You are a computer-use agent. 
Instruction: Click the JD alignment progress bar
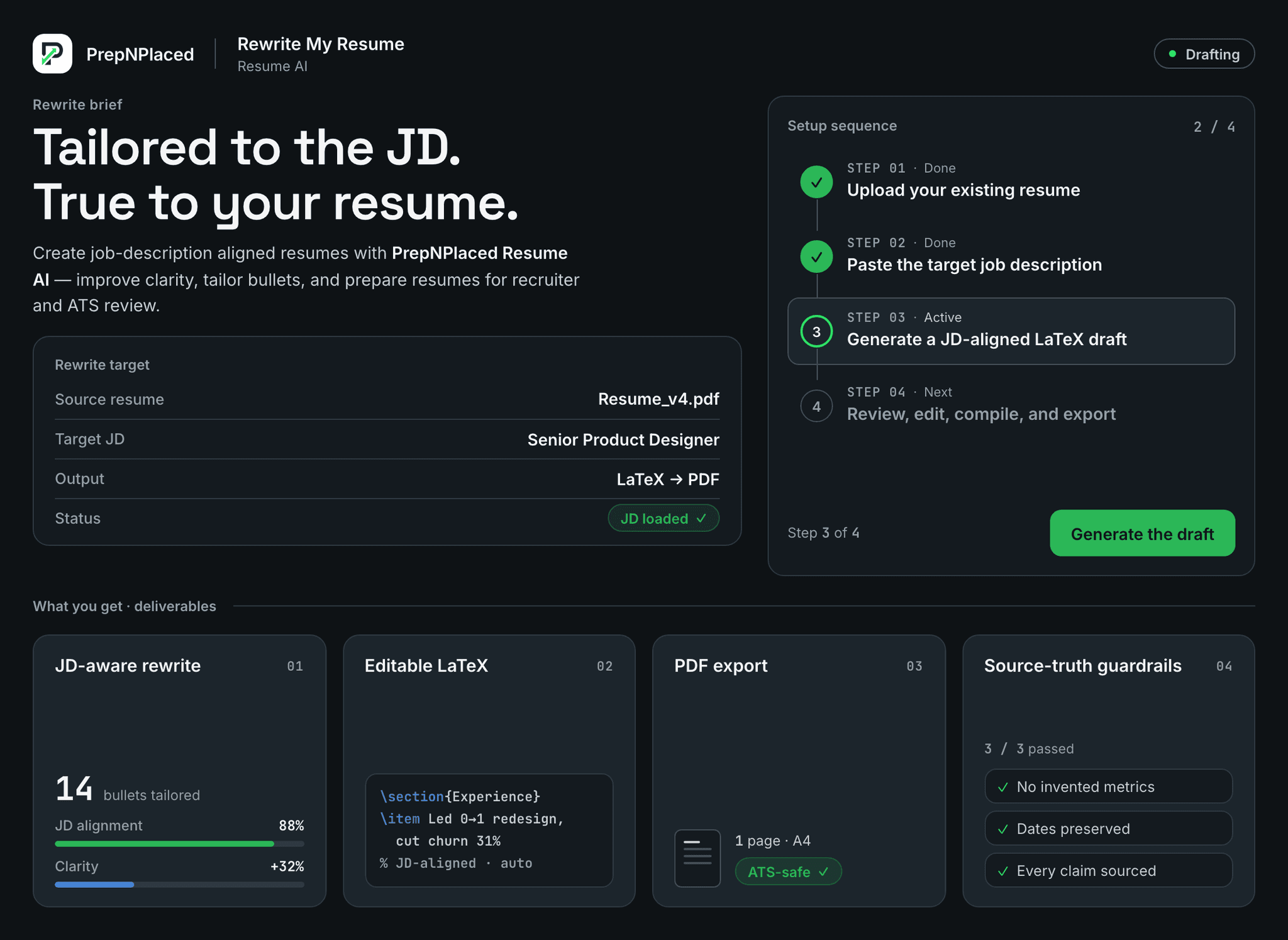coord(179,844)
